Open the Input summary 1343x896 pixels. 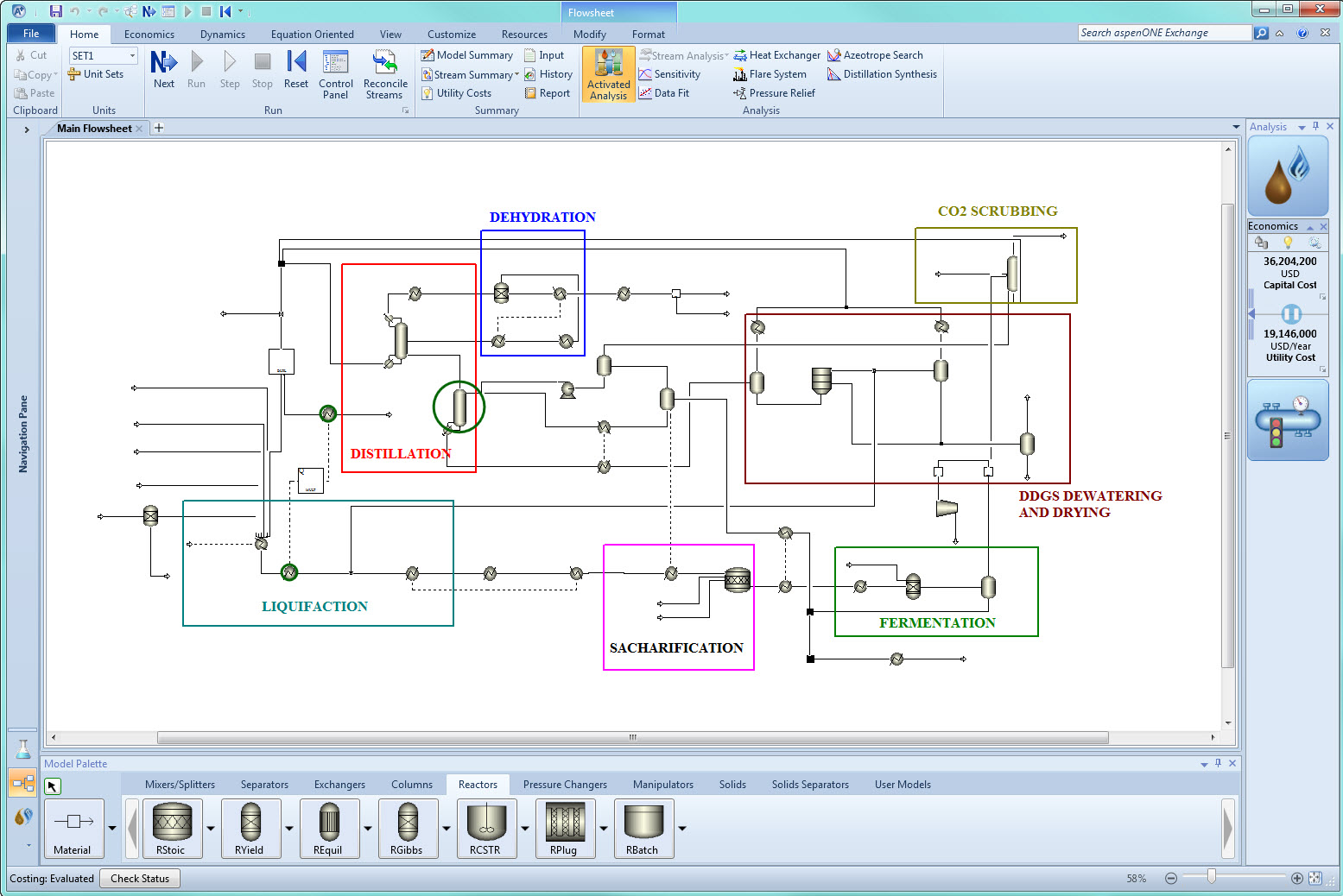click(544, 55)
